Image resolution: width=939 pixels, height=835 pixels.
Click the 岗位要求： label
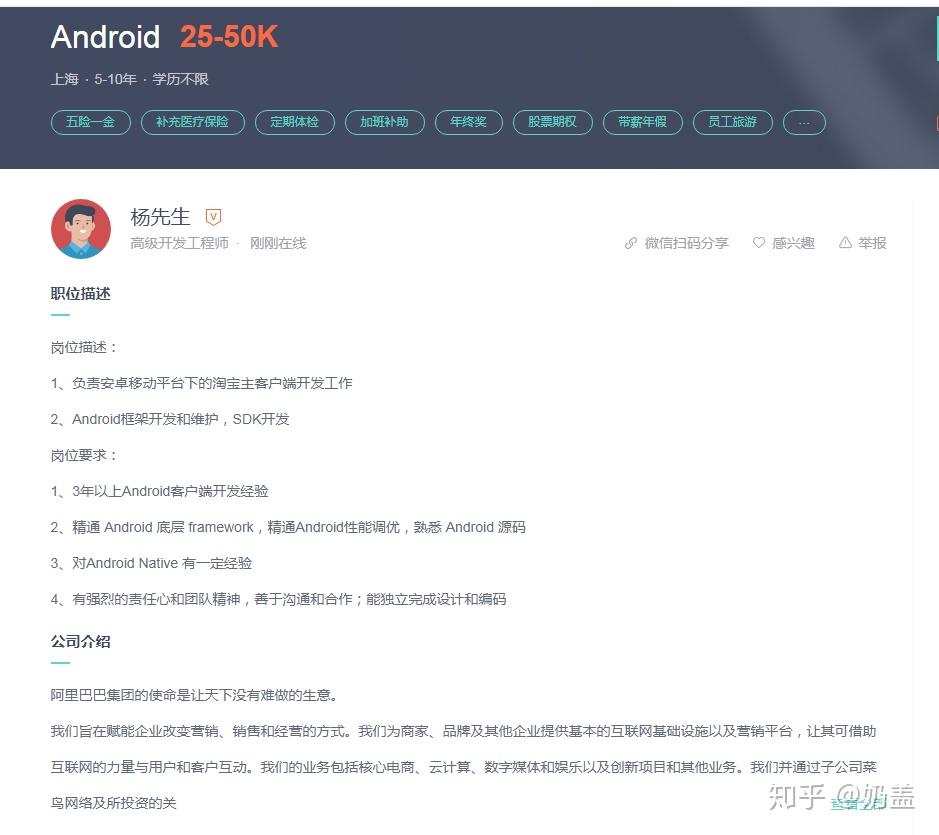click(x=84, y=455)
